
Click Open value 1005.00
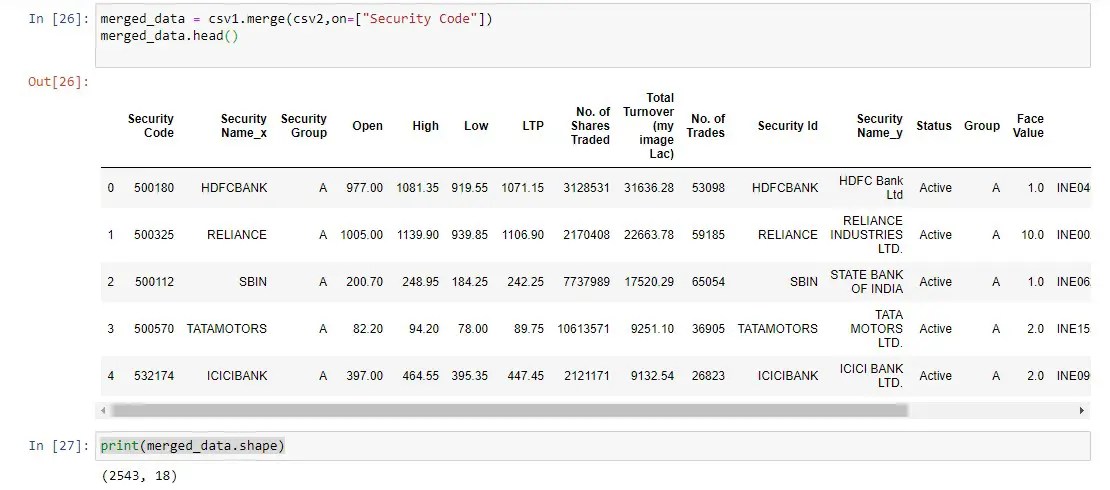pos(362,234)
